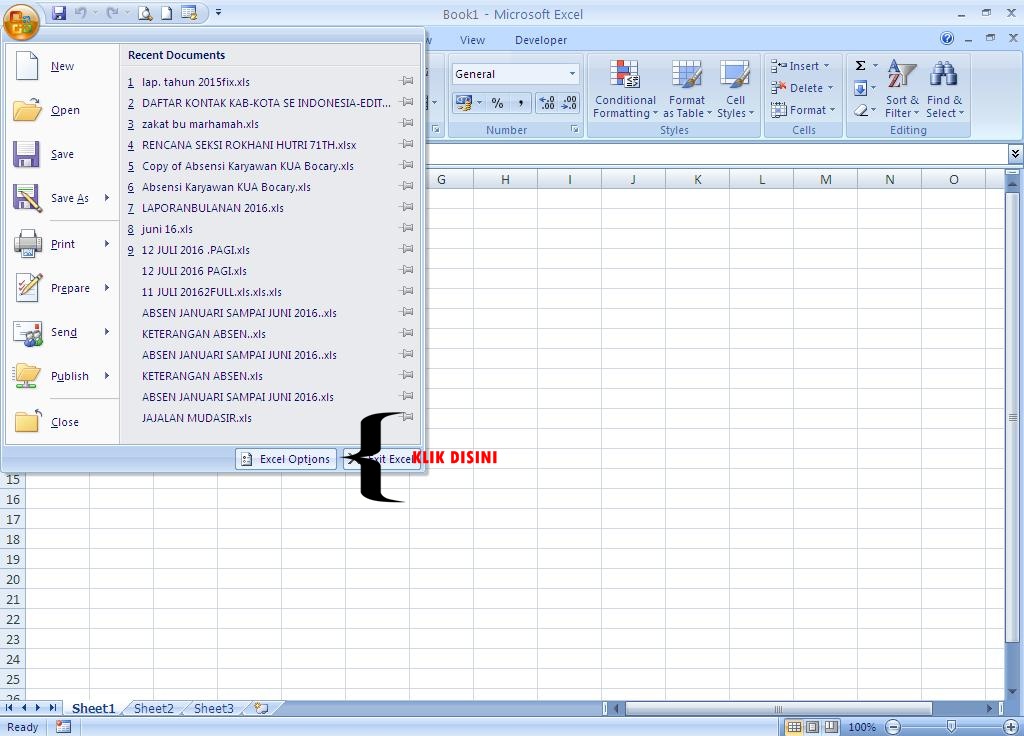Click the Save icon in Quick Access Toolbar
This screenshot has width=1024, height=736.
[x=59, y=13]
